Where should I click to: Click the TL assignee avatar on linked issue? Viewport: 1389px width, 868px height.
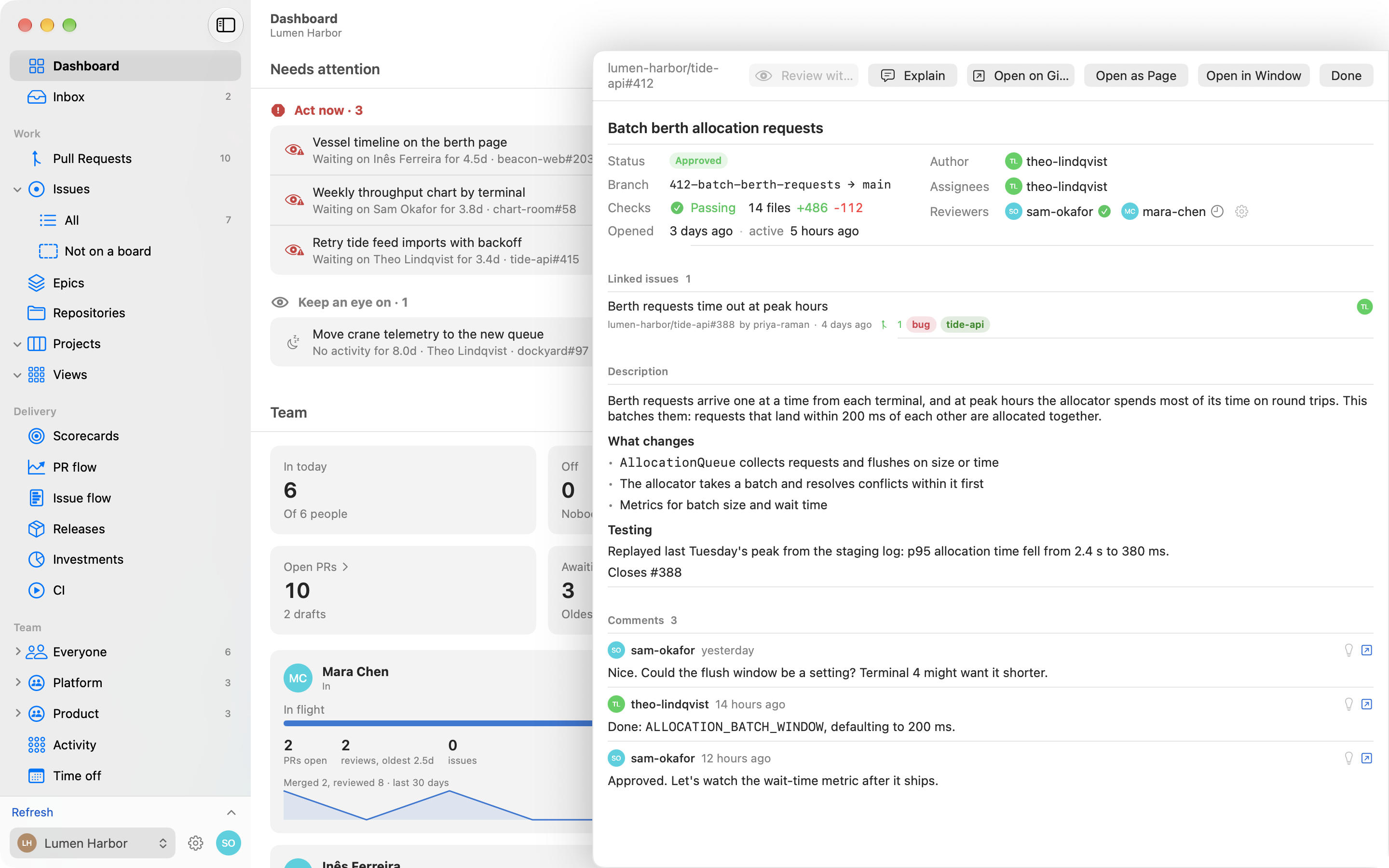(1364, 307)
